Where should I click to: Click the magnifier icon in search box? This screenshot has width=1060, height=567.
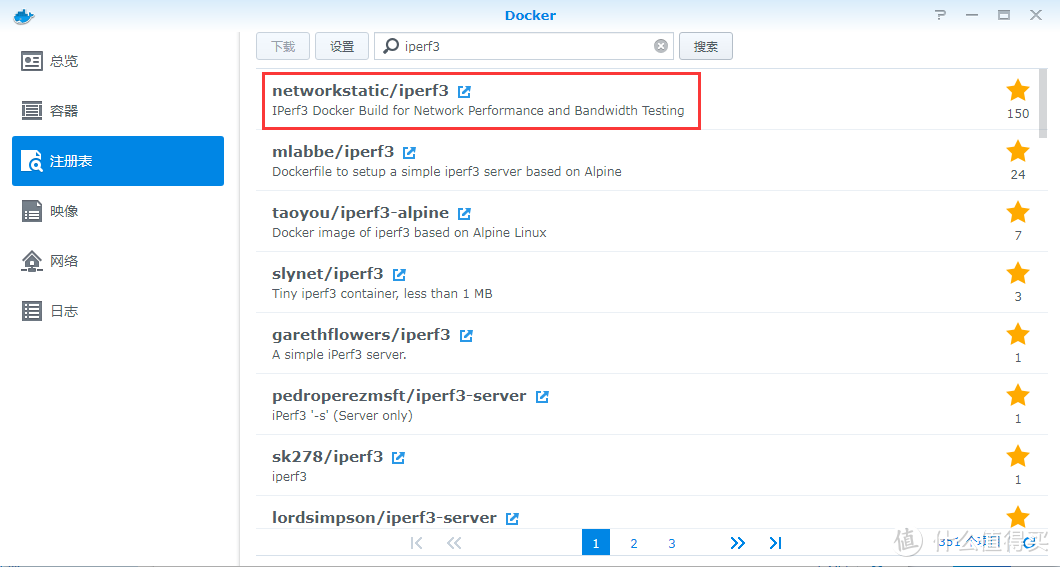[391, 46]
